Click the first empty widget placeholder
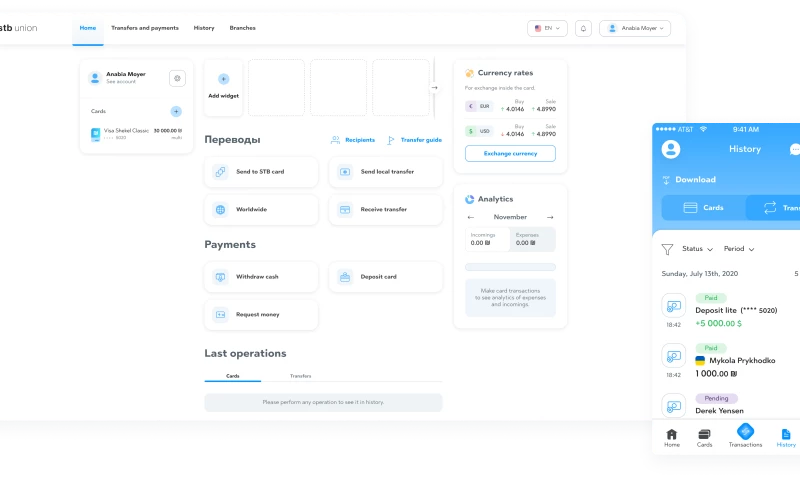800x480 pixels. click(x=277, y=88)
